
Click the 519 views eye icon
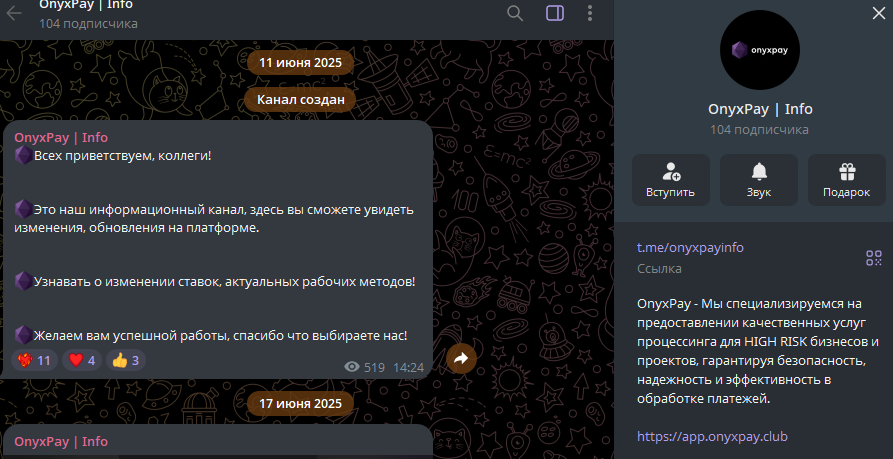click(352, 367)
